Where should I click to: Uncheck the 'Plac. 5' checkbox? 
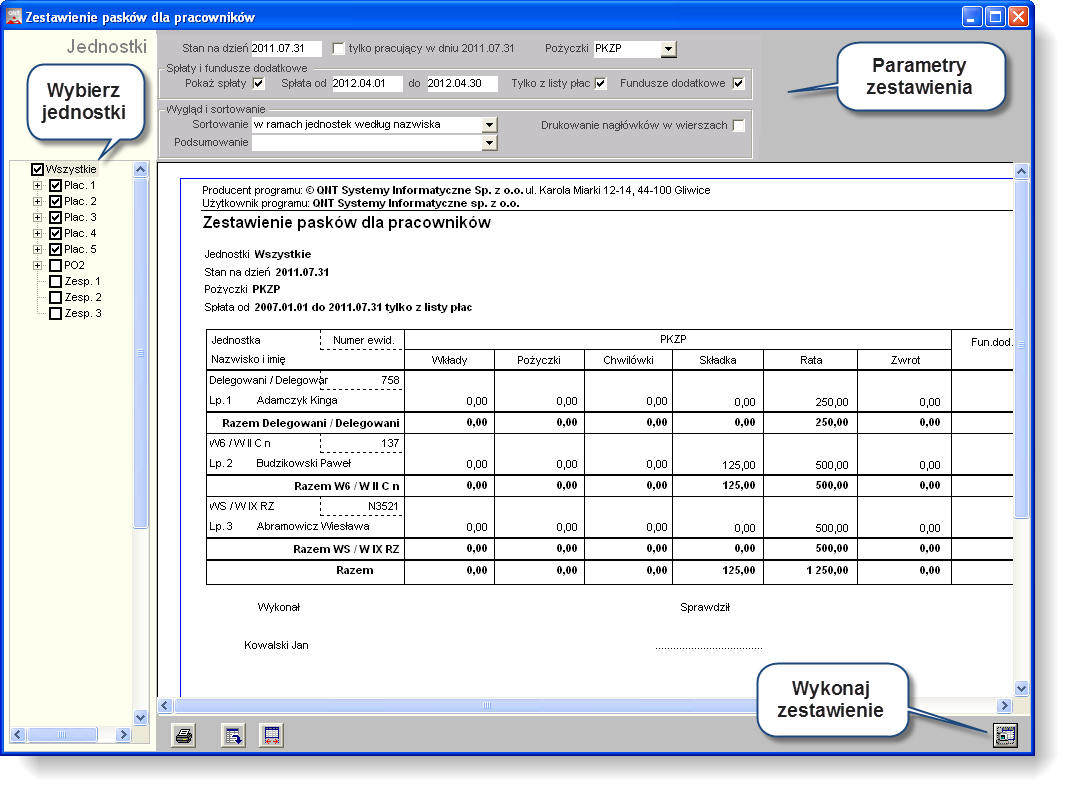tap(56, 250)
